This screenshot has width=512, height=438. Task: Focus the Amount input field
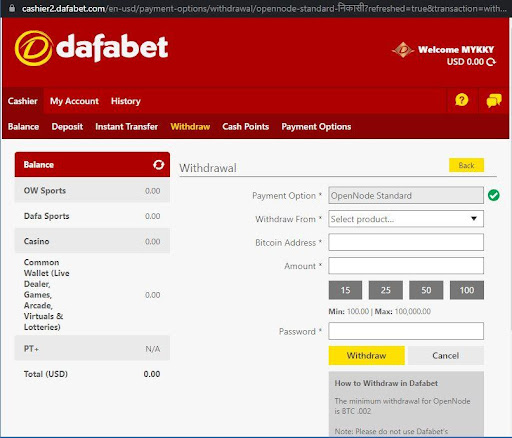click(406, 266)
